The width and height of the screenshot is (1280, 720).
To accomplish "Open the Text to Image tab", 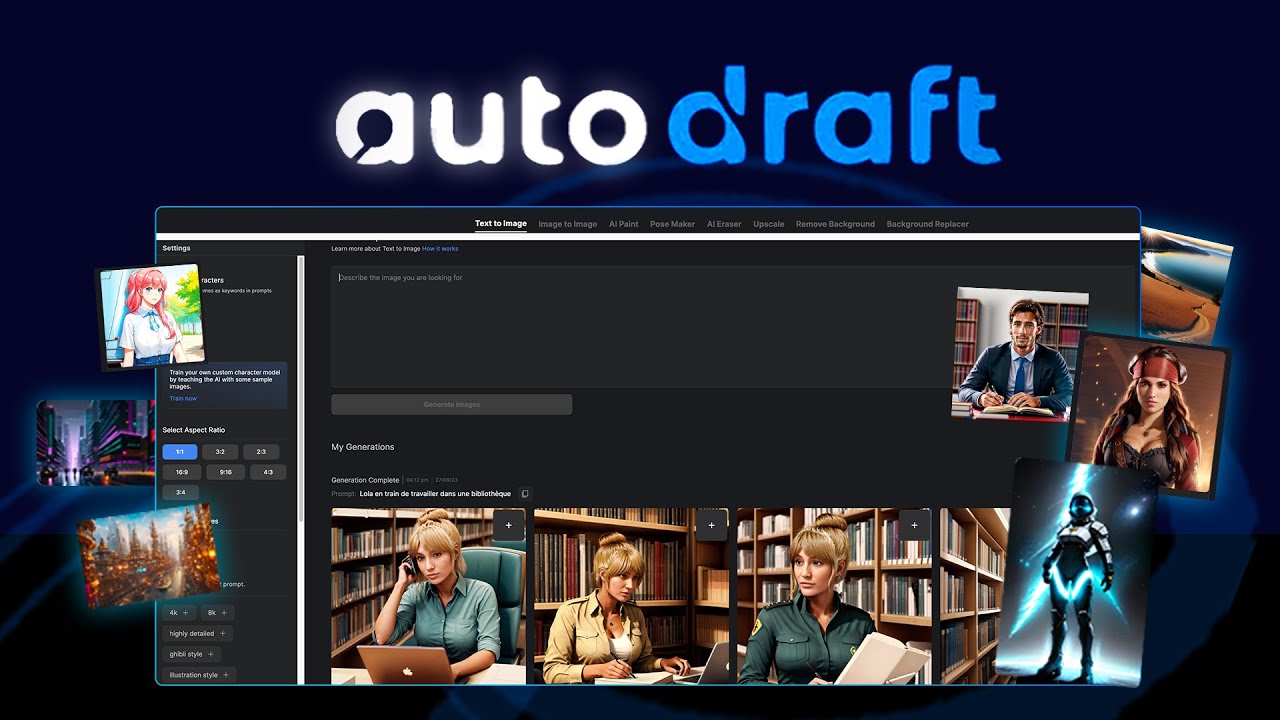I will click(x=501, y=224).
